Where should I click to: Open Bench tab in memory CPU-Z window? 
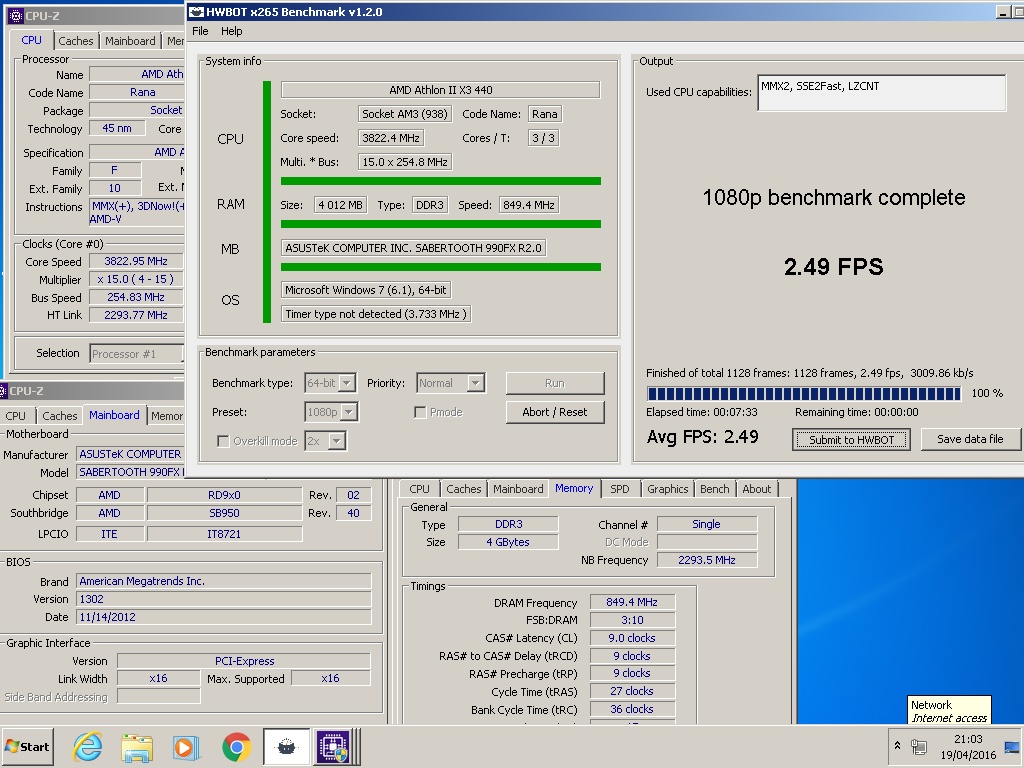click(x=714, y=488)
